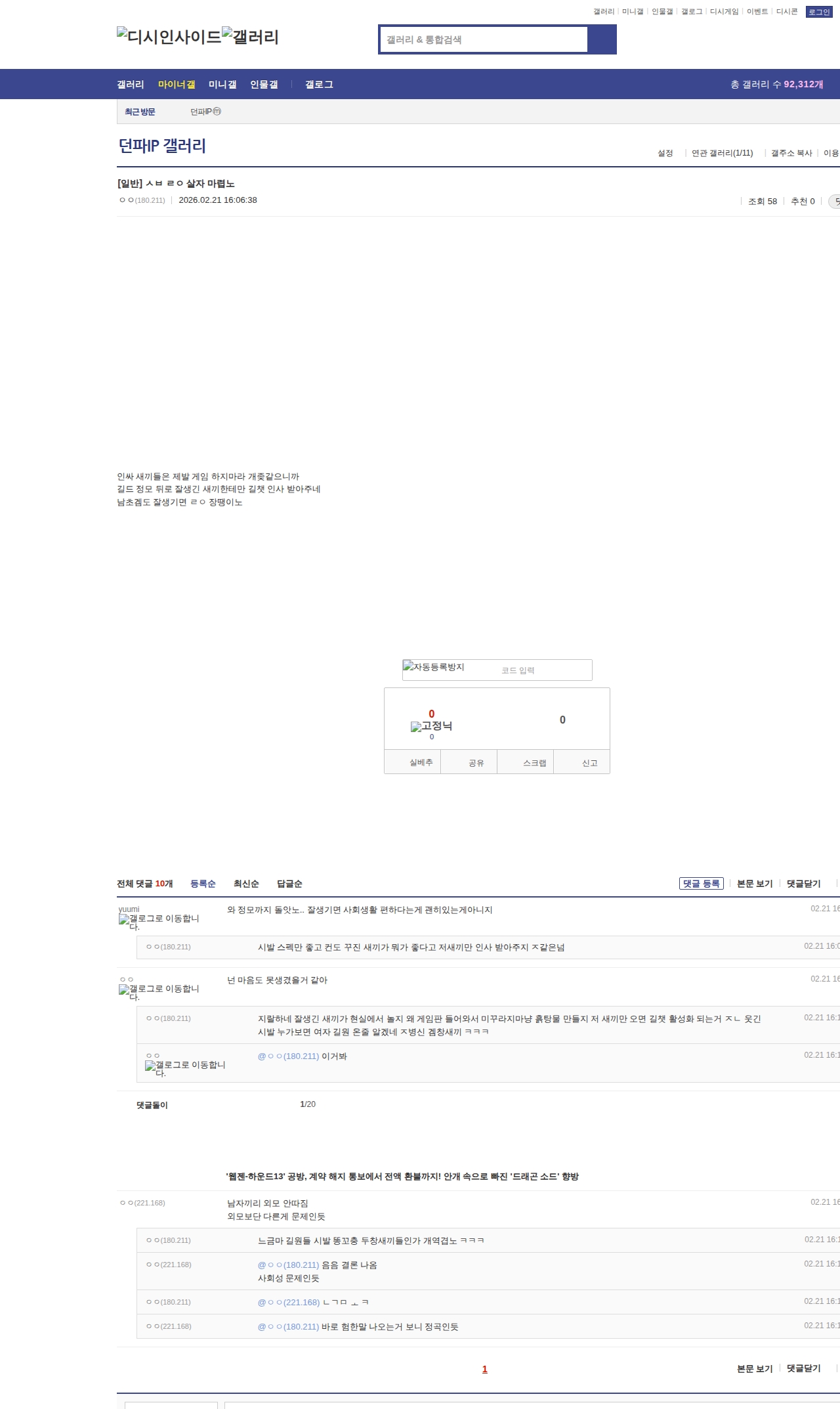Click the '1/20' counter next to 댓글돌이
The height and width of the screenshot is (1409, 840).
pos(308,1104)
